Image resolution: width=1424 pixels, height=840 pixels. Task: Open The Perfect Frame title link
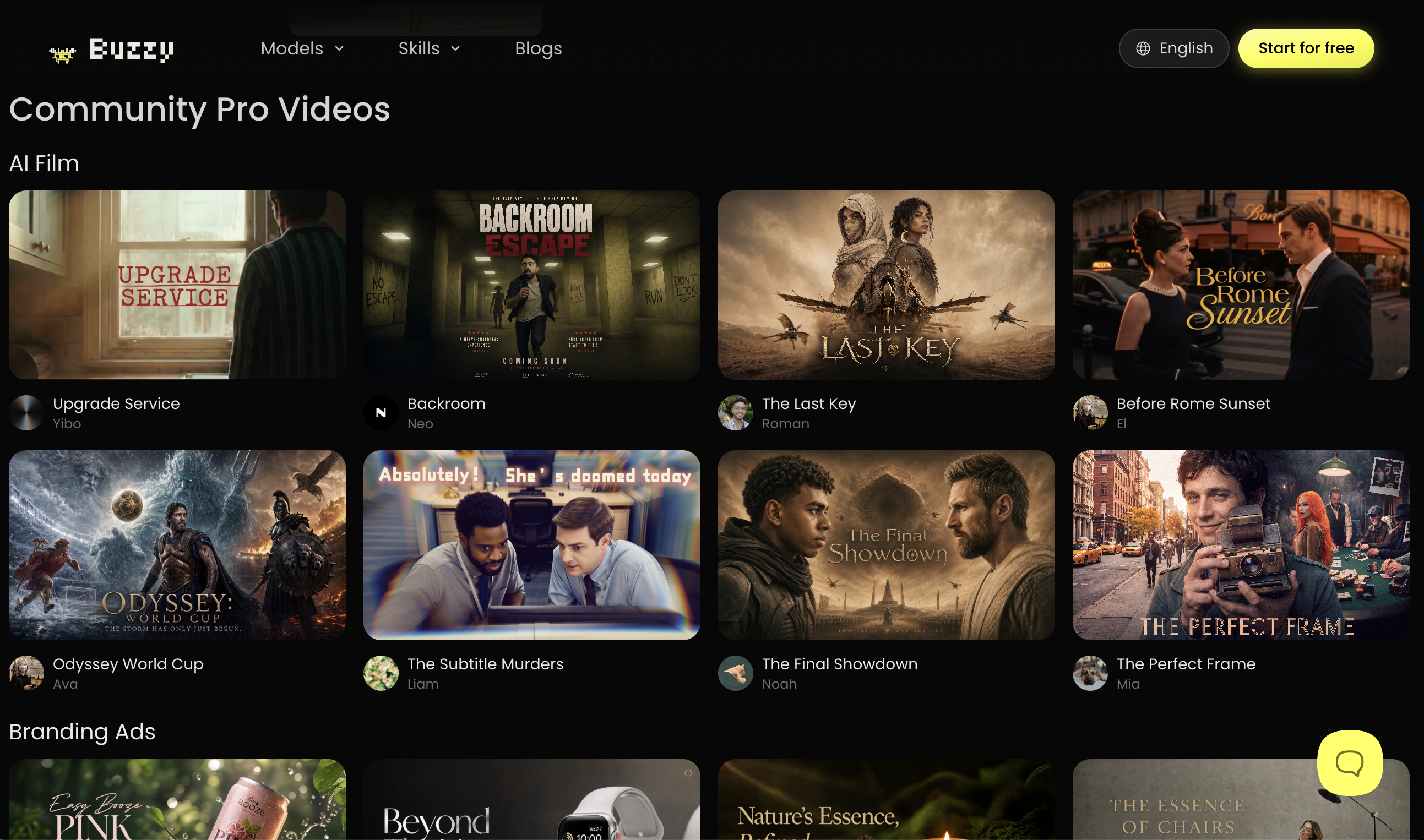pyautogui.click(x=1186, y=664)
